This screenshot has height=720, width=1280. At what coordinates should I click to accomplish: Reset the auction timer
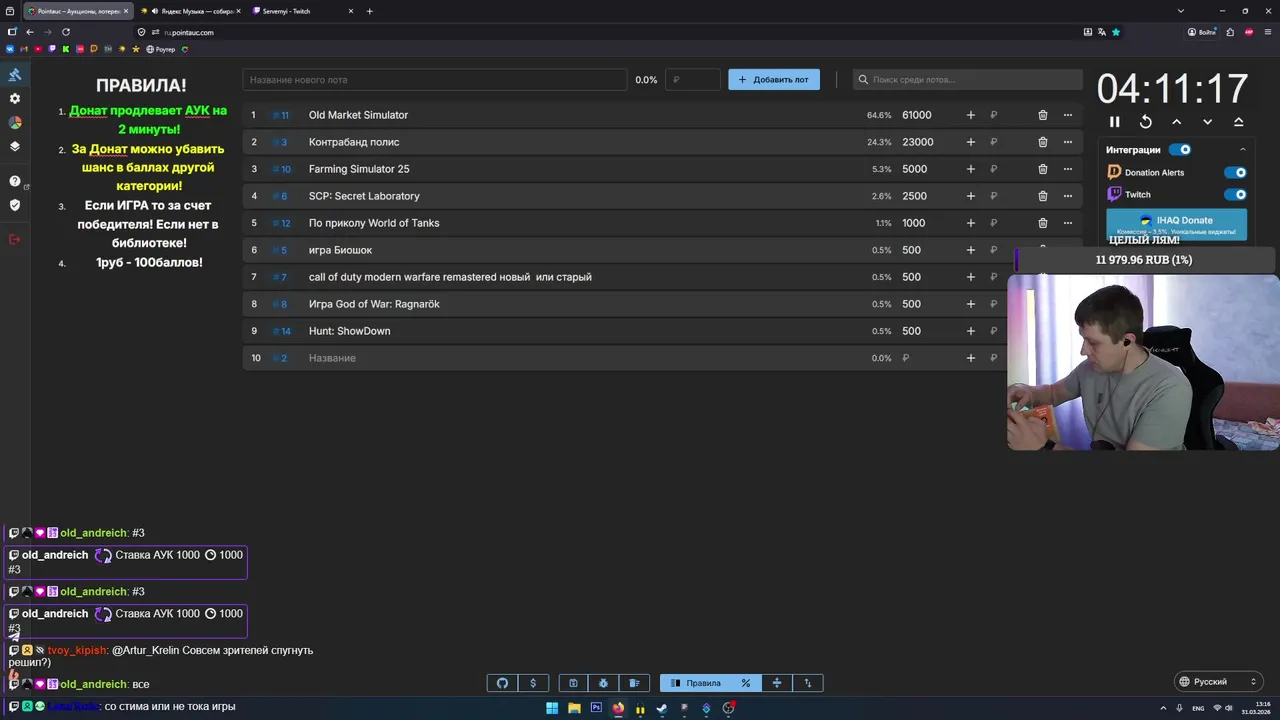coord(1146,122)
